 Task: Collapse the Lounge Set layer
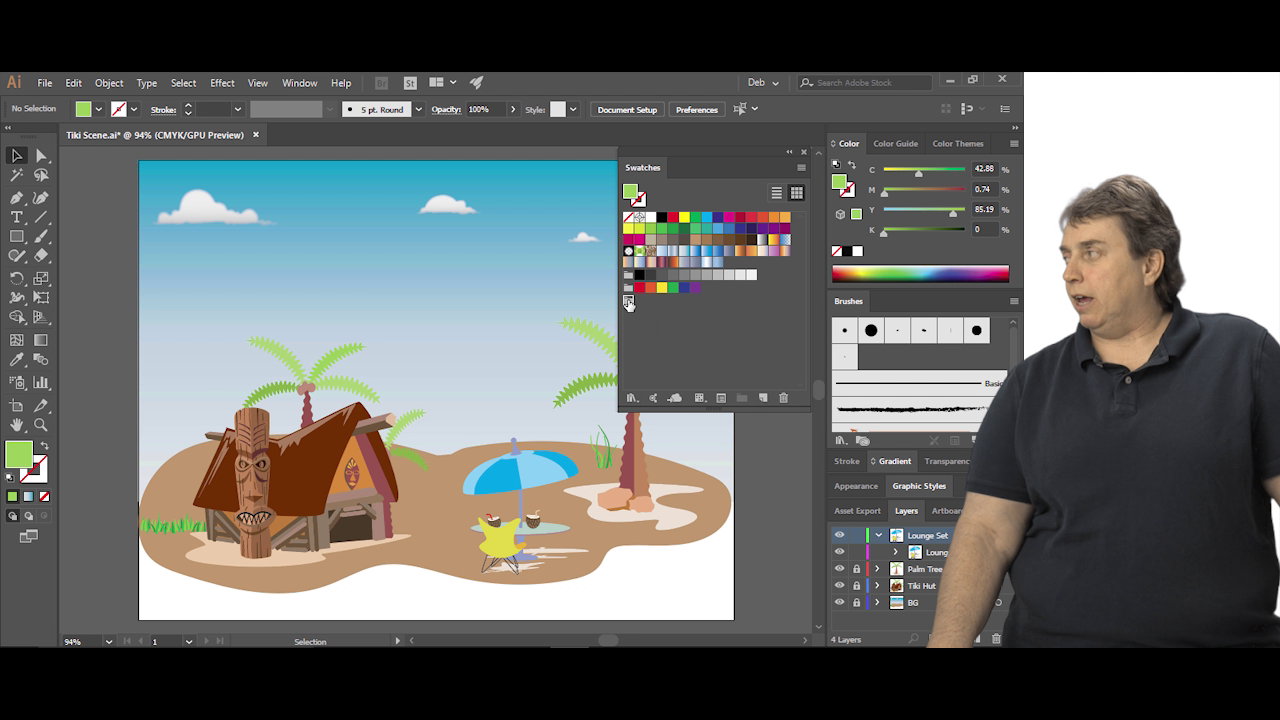point(878,535)
